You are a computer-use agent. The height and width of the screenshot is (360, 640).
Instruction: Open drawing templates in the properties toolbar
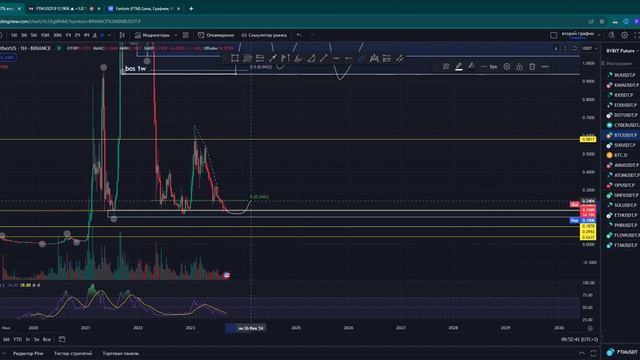pyautogui.click(x=446, y=67)
